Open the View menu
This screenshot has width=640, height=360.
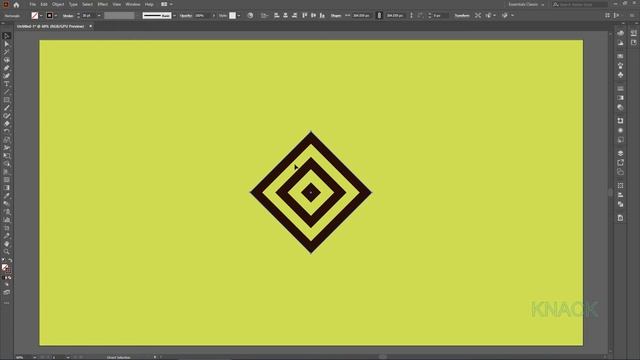point(117,4)
